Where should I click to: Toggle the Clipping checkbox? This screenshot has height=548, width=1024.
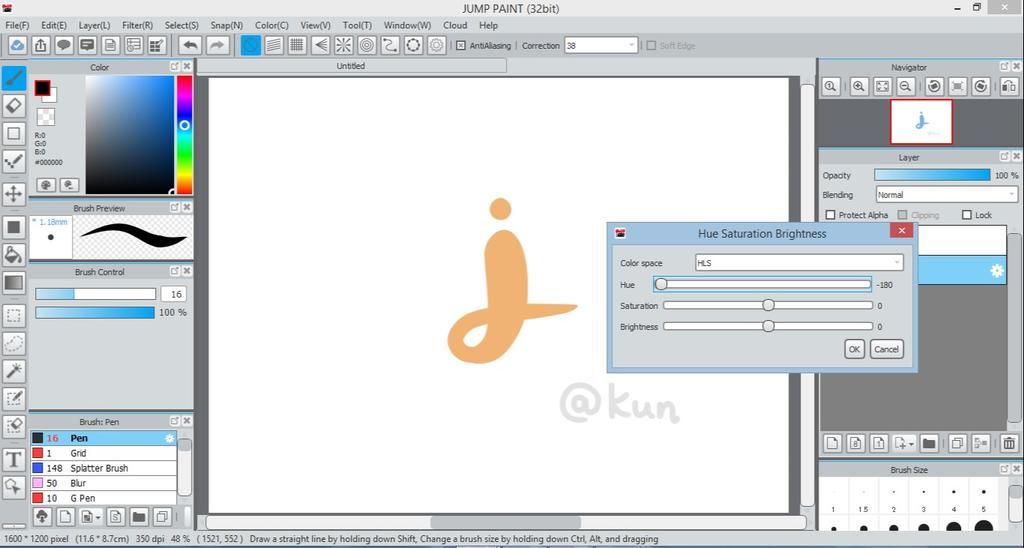click(x=903, y=215)
